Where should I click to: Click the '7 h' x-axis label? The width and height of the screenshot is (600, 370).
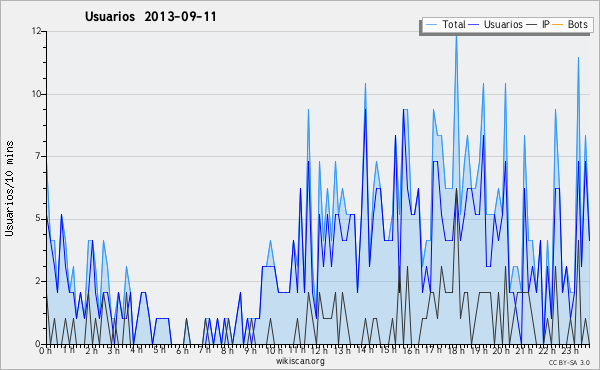tap(205, 350)
